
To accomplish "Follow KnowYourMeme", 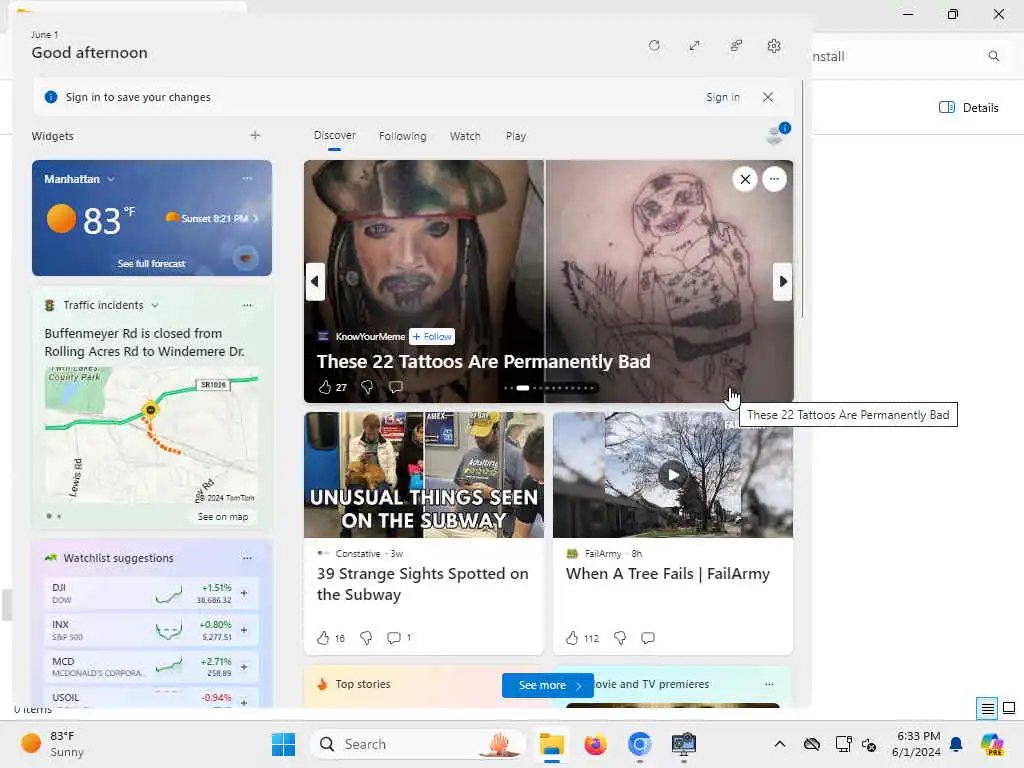I will pyautogui.click(x=432, y=336).
